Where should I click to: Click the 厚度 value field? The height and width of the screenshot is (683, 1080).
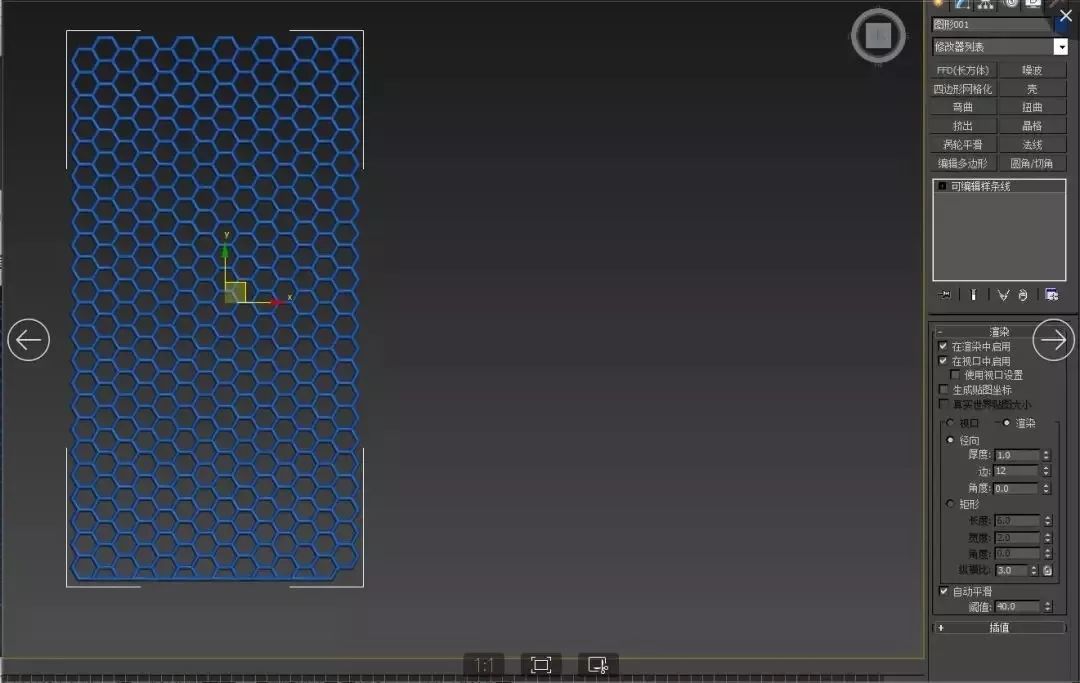tap(1017, 455)
